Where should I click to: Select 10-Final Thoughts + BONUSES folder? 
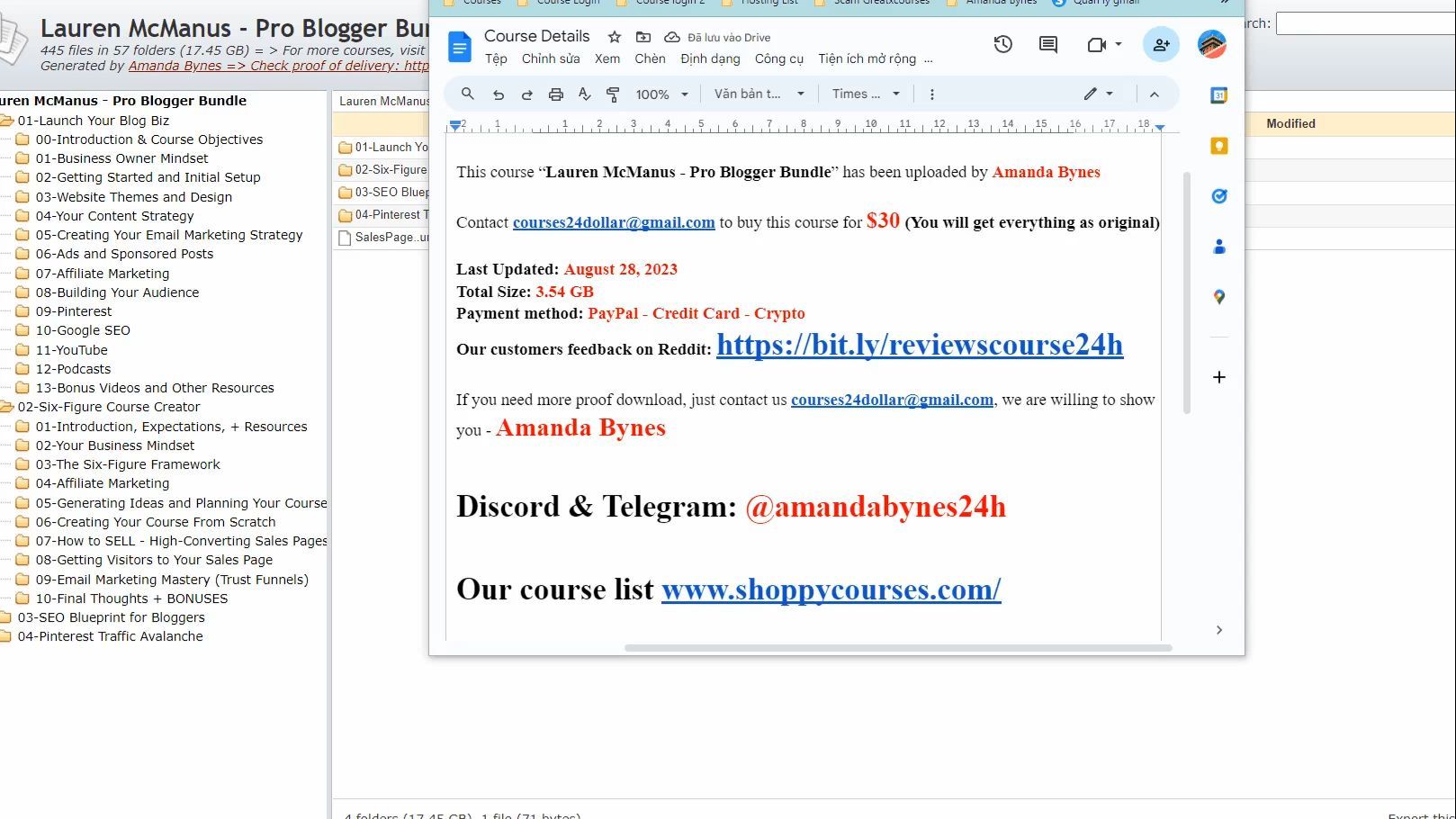pyautogui.click(x=132, y=598)
